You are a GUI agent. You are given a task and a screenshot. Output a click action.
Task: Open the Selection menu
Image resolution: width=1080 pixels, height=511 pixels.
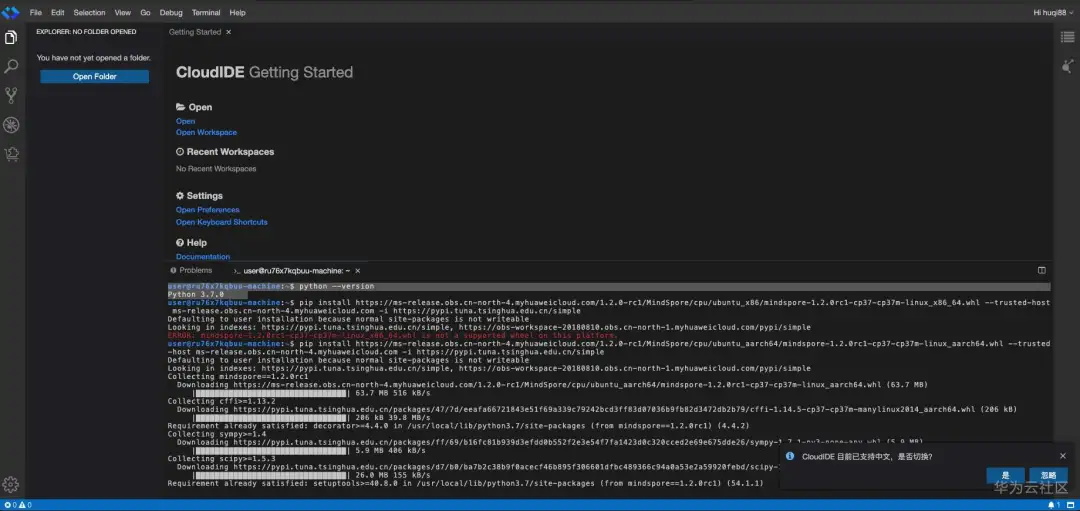pos(89,13)
